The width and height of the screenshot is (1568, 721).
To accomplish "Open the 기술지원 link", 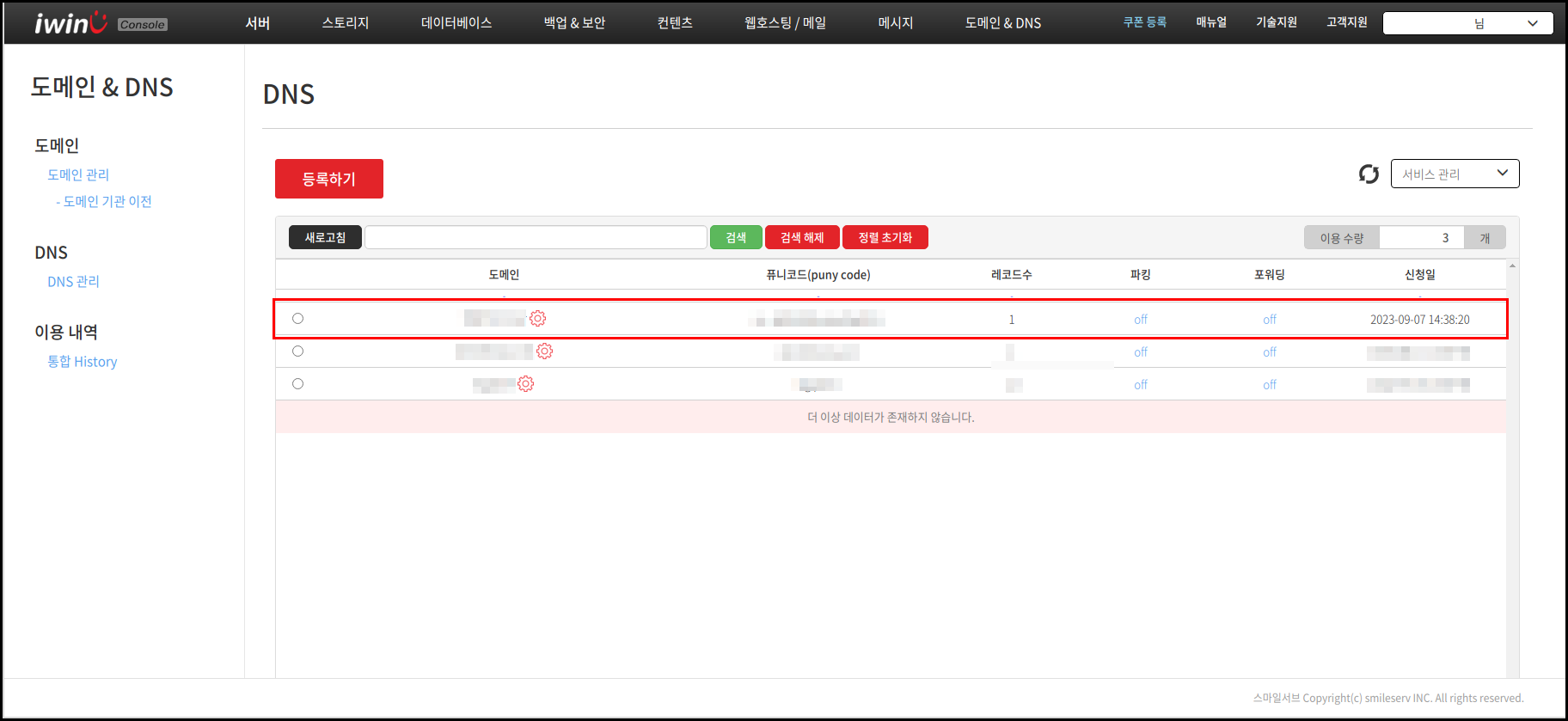I will (1277, 22).
